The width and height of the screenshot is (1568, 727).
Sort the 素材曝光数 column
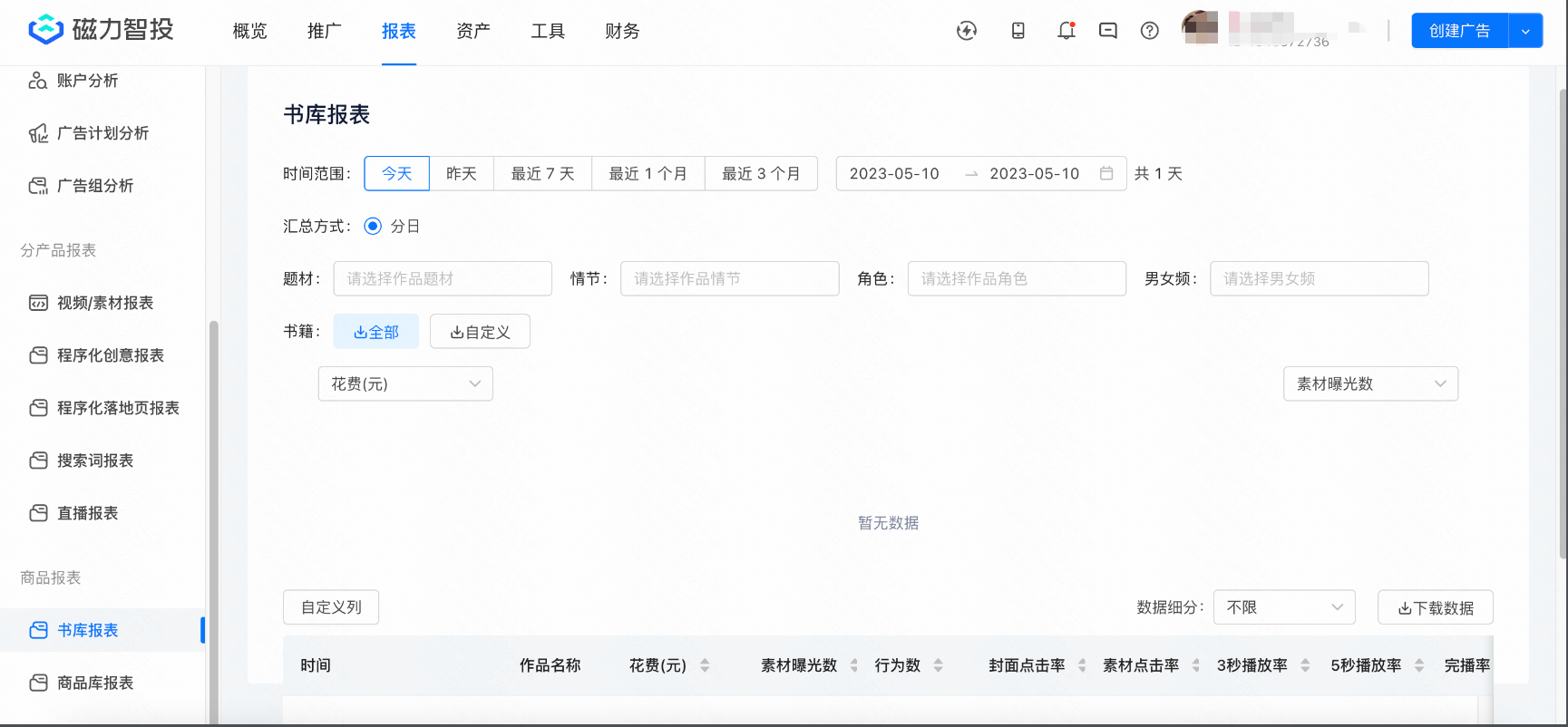[x=854, y=665]
